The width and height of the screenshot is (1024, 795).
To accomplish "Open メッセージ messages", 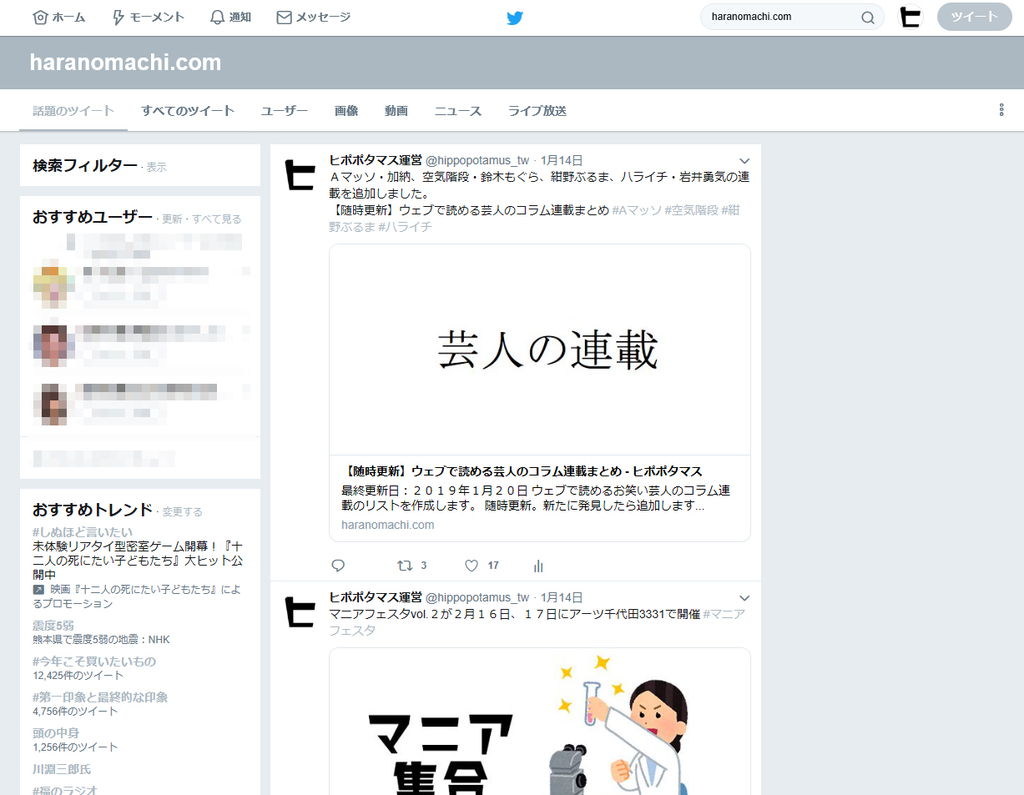I will tap(313, 18).
